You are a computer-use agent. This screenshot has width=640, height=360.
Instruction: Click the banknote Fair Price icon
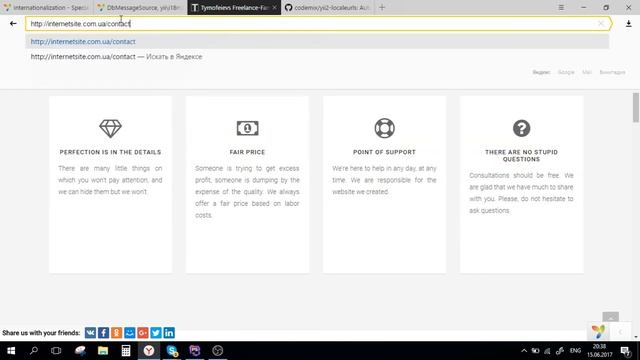point(247,128)
